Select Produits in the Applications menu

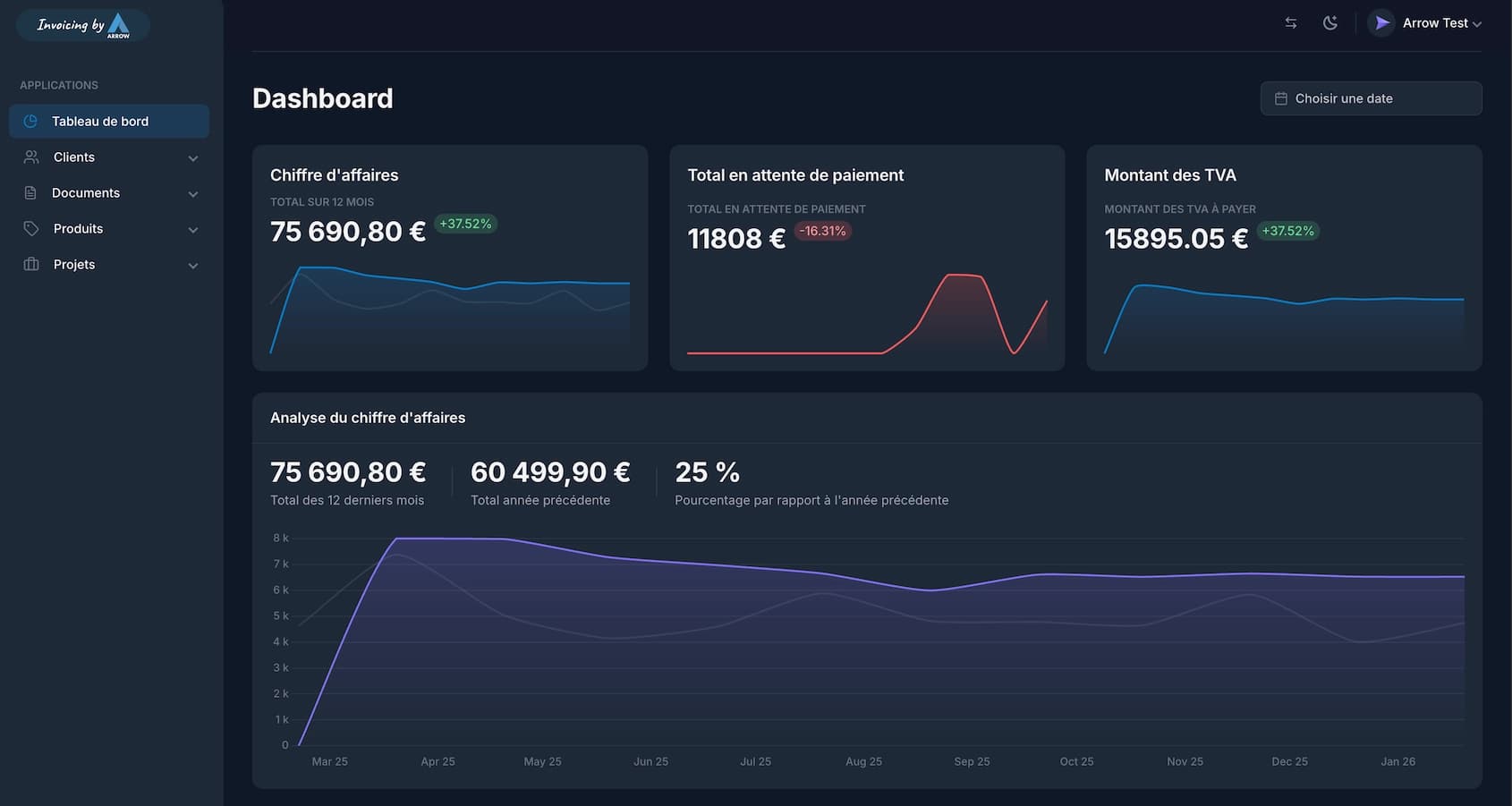(77, 228)
